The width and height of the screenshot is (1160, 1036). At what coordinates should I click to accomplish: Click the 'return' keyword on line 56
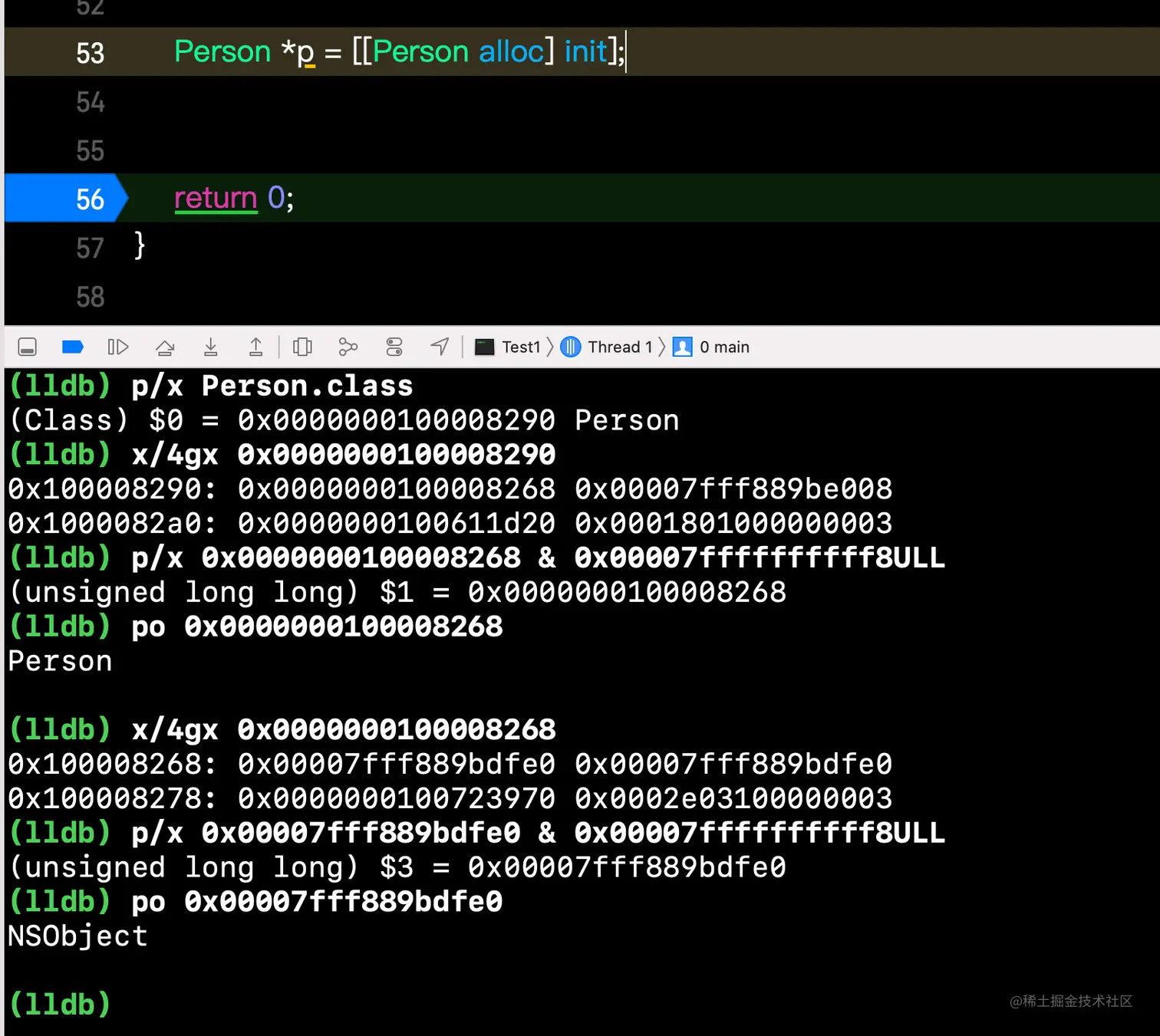[x=216, y=198]
